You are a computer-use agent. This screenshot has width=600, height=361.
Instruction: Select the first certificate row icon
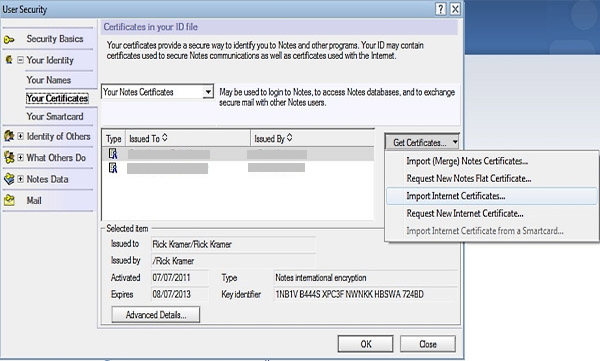[x=113, y=154]
